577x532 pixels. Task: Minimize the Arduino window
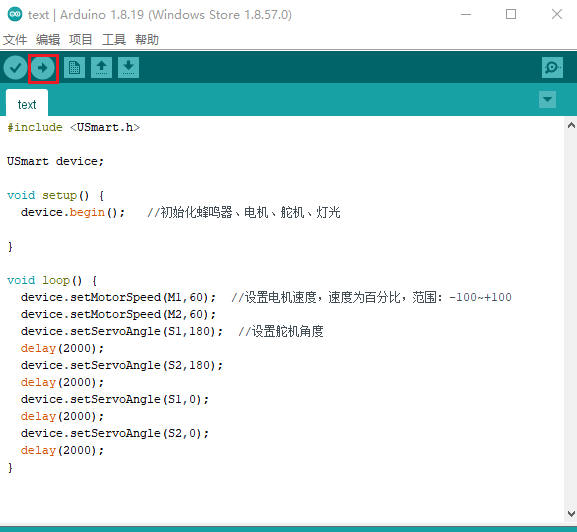tap(466, 14)
